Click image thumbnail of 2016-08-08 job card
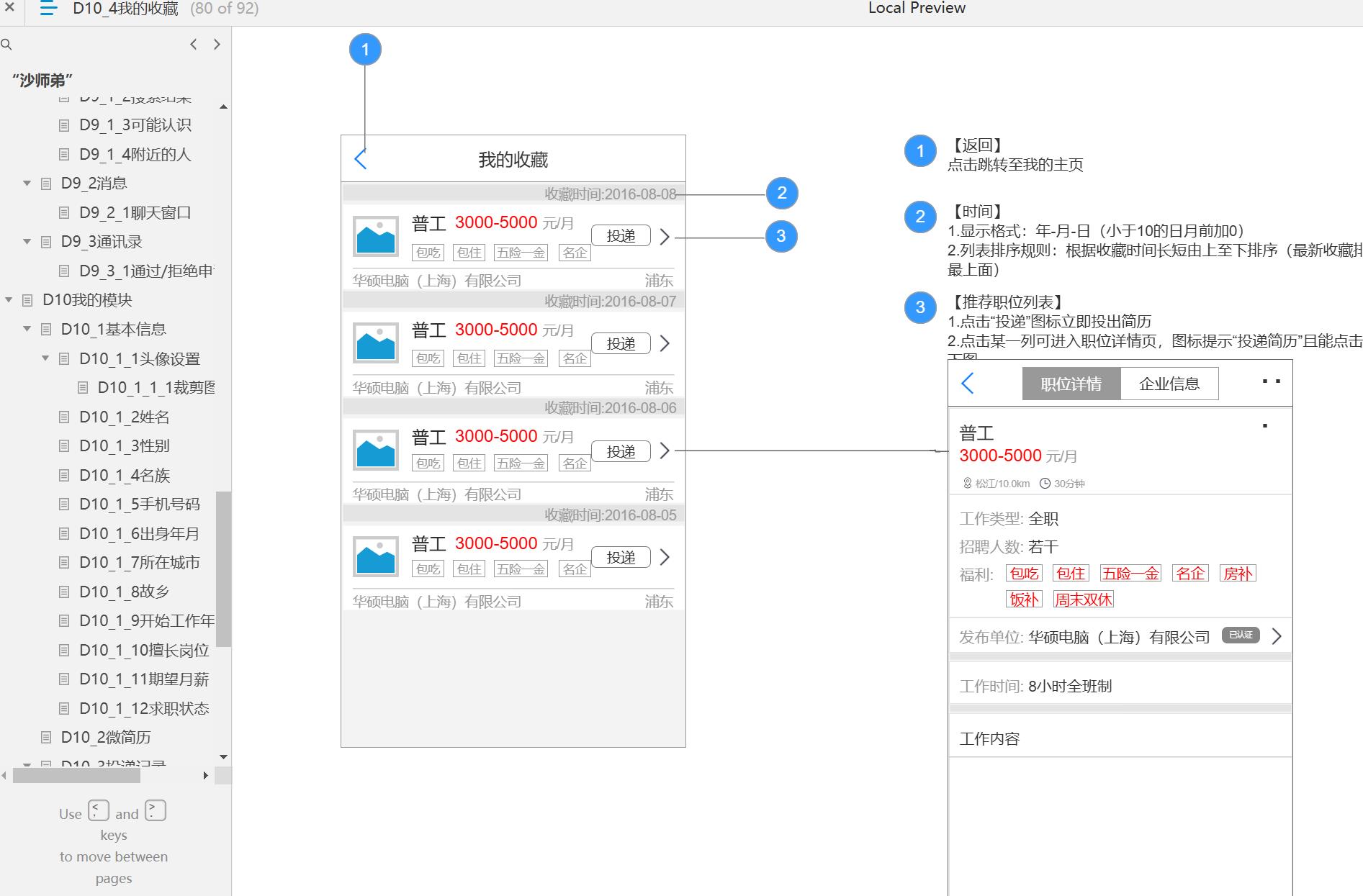1363x896 pixels. (376, 236)
